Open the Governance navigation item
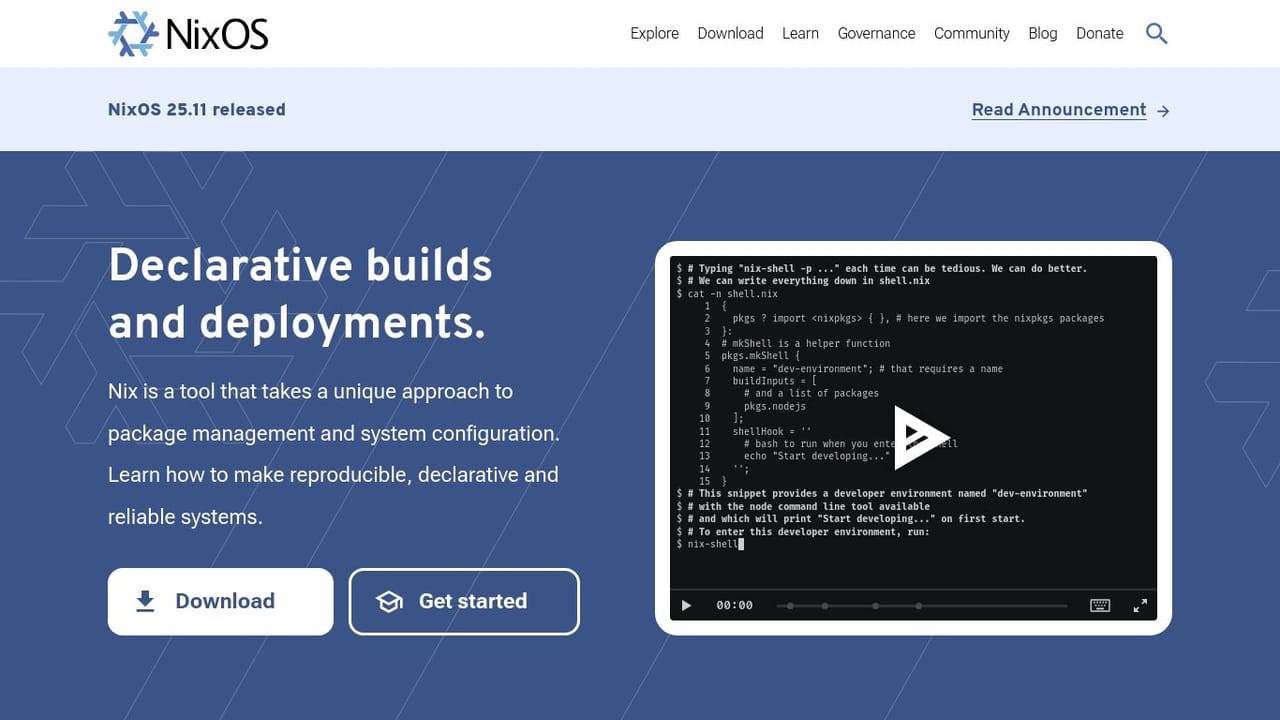The image size is (1280, 720). (x=876, y=33)
